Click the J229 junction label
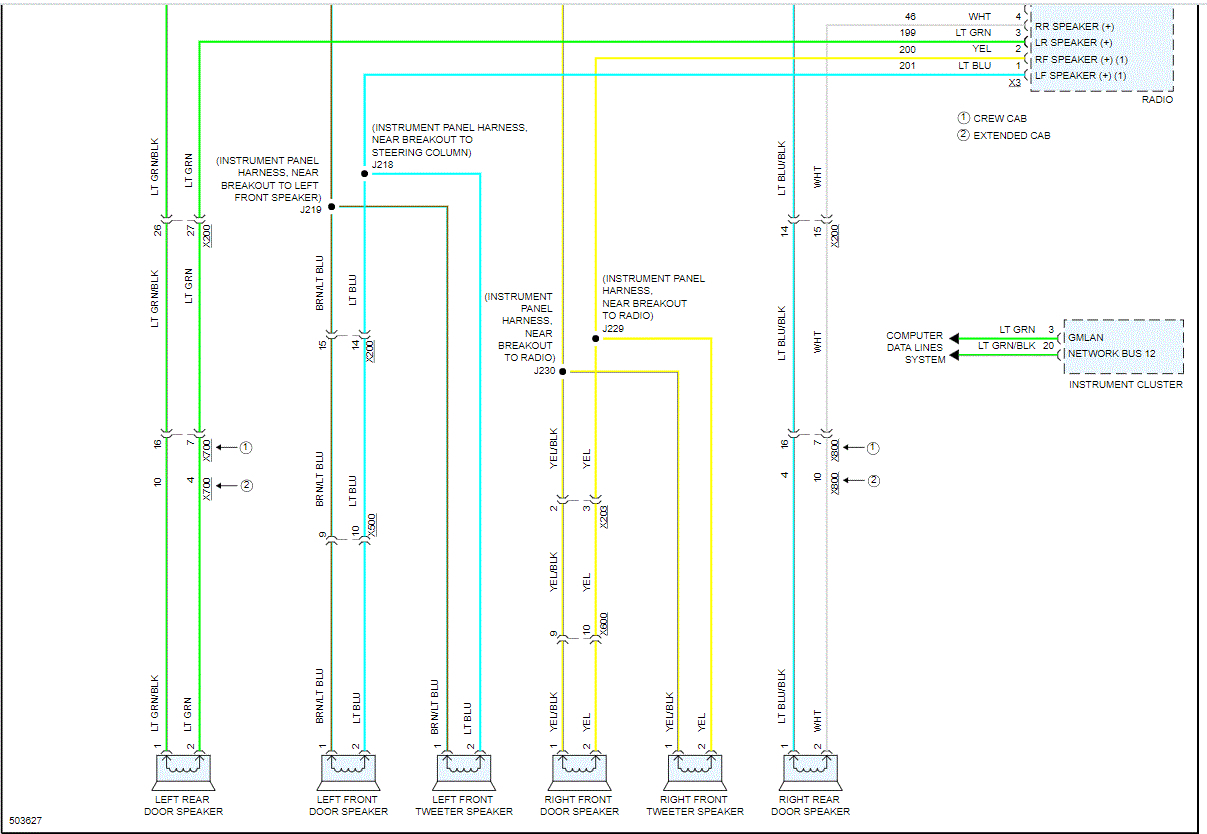This screenshot has width=1207, height=834. 613,328
